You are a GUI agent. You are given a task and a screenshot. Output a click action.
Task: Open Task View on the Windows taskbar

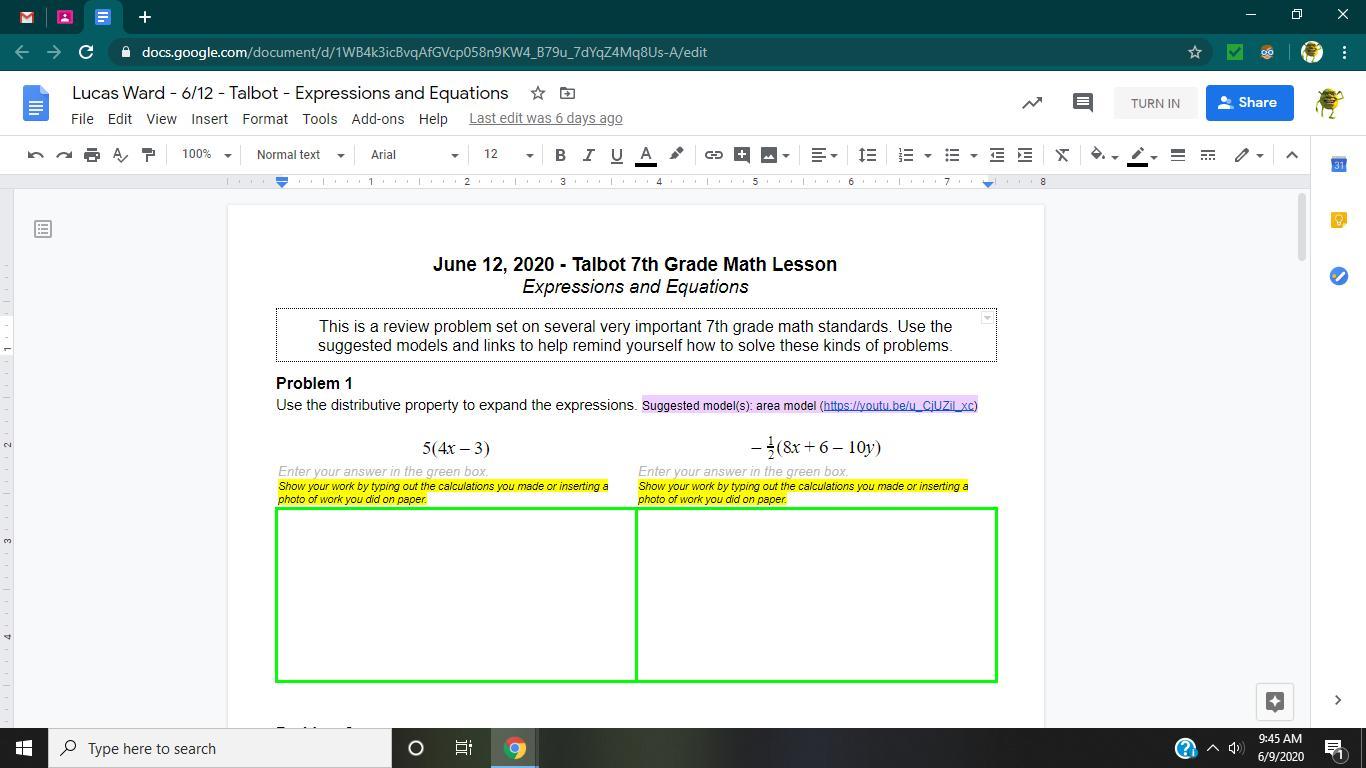click(464, 748)
